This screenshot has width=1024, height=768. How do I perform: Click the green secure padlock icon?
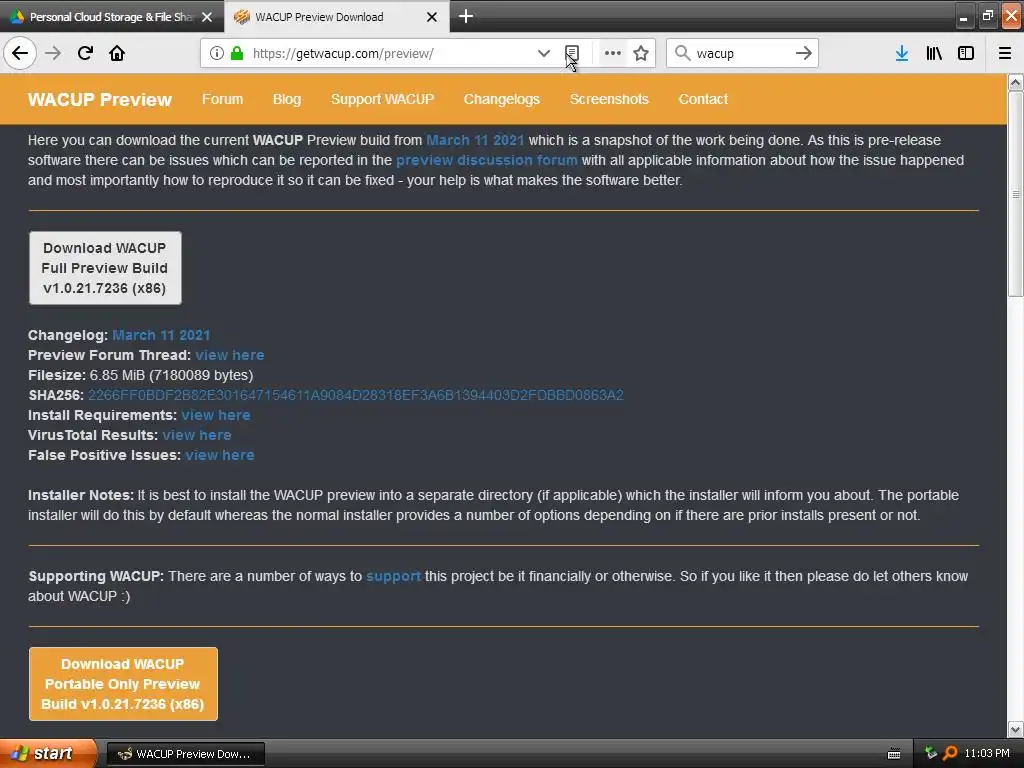click(x=237, y=53)
